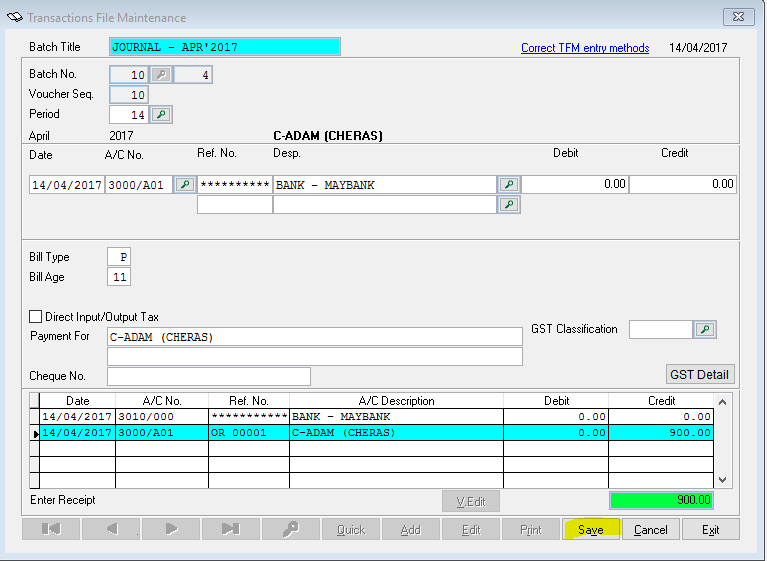Screen dimensions: 767x561
Task: Click the Add button
Action: (x=411, y=529)
